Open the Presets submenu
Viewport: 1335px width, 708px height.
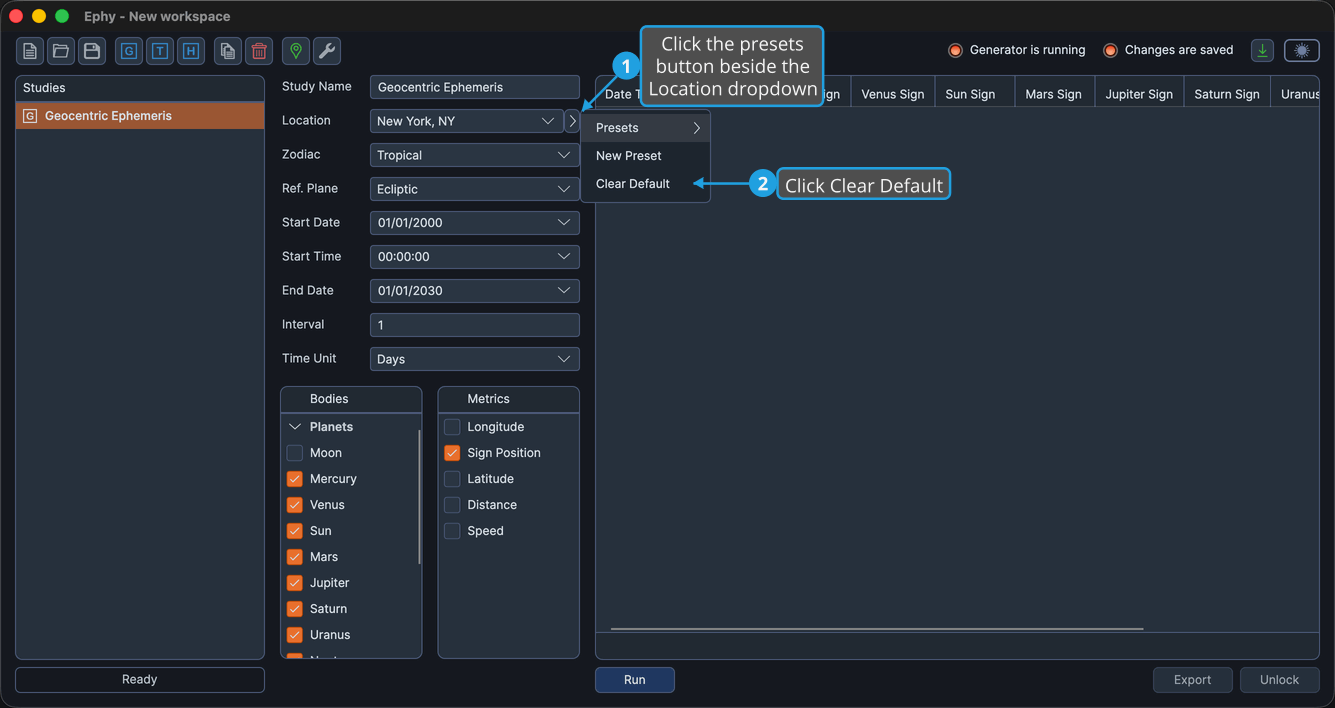(x=646, y=128)
